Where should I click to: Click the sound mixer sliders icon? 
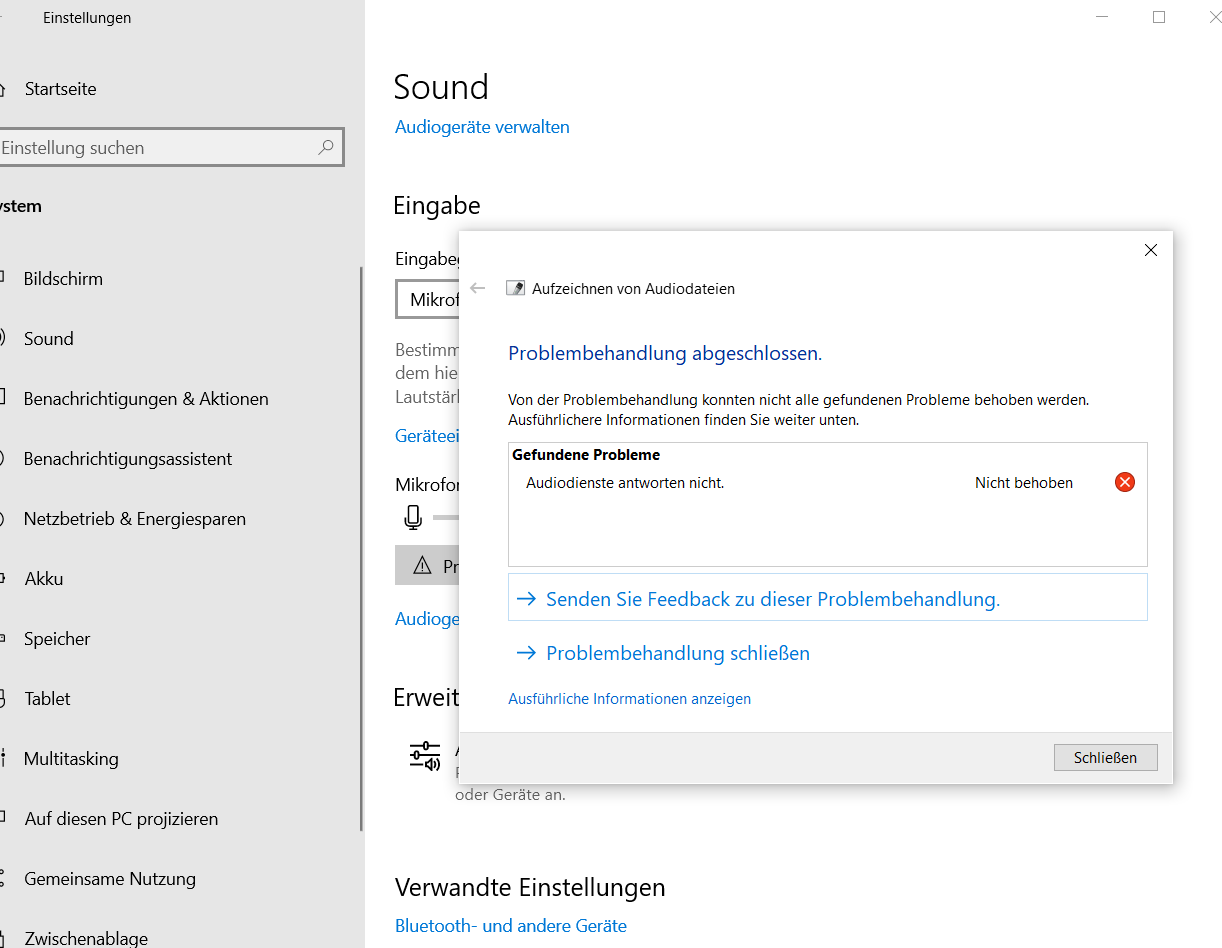point(425,756)
